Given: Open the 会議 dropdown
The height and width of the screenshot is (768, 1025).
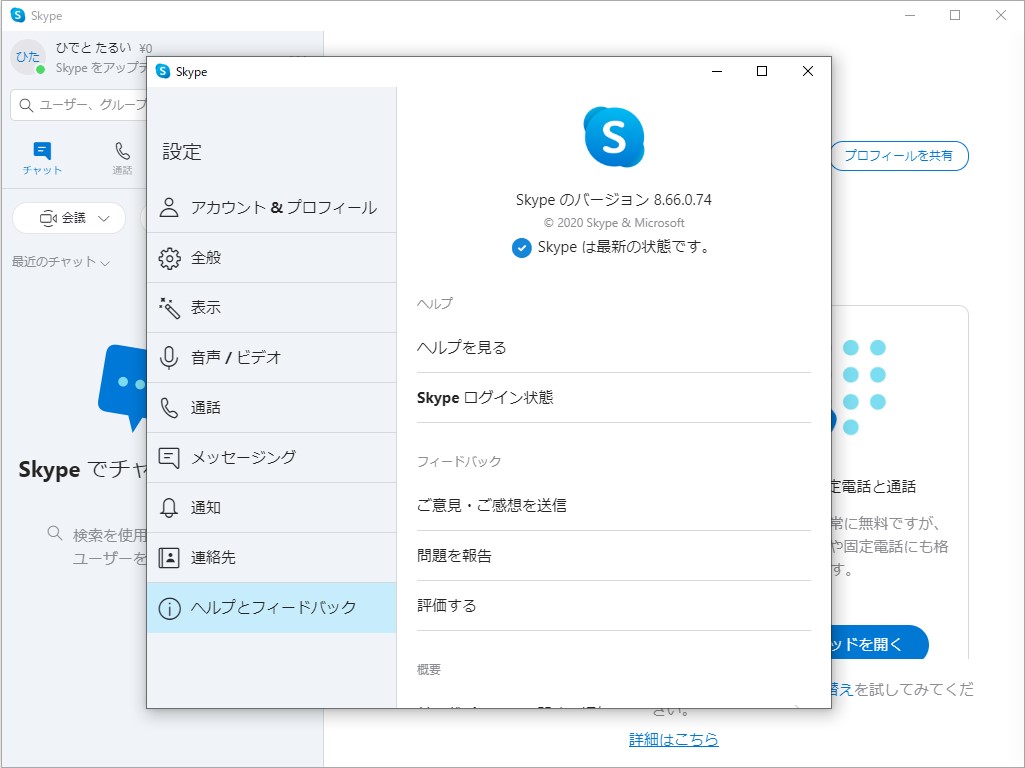Looking at the screenshot, I should 69,217.
